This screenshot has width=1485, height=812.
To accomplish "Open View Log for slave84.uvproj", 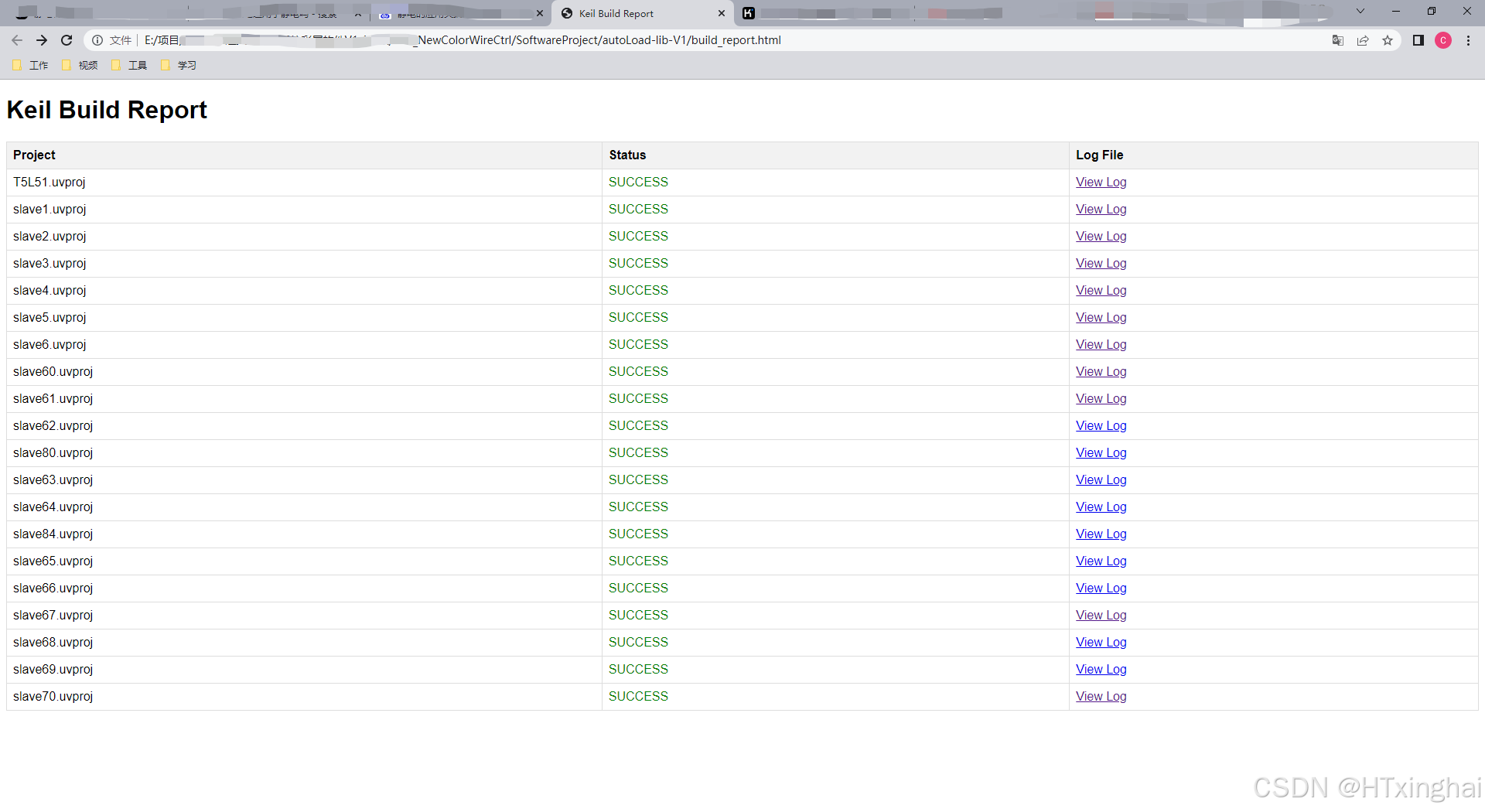I will coord(1101,534).
